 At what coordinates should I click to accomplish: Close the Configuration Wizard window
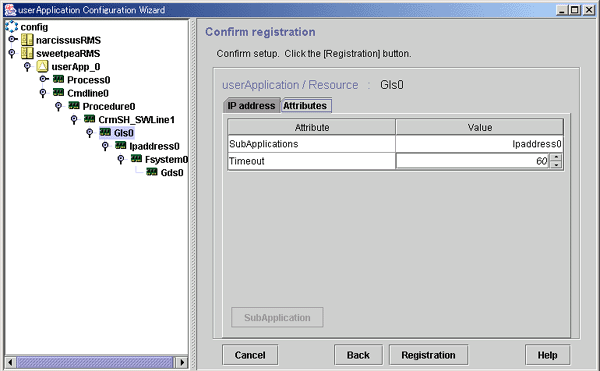pos(589,10)
